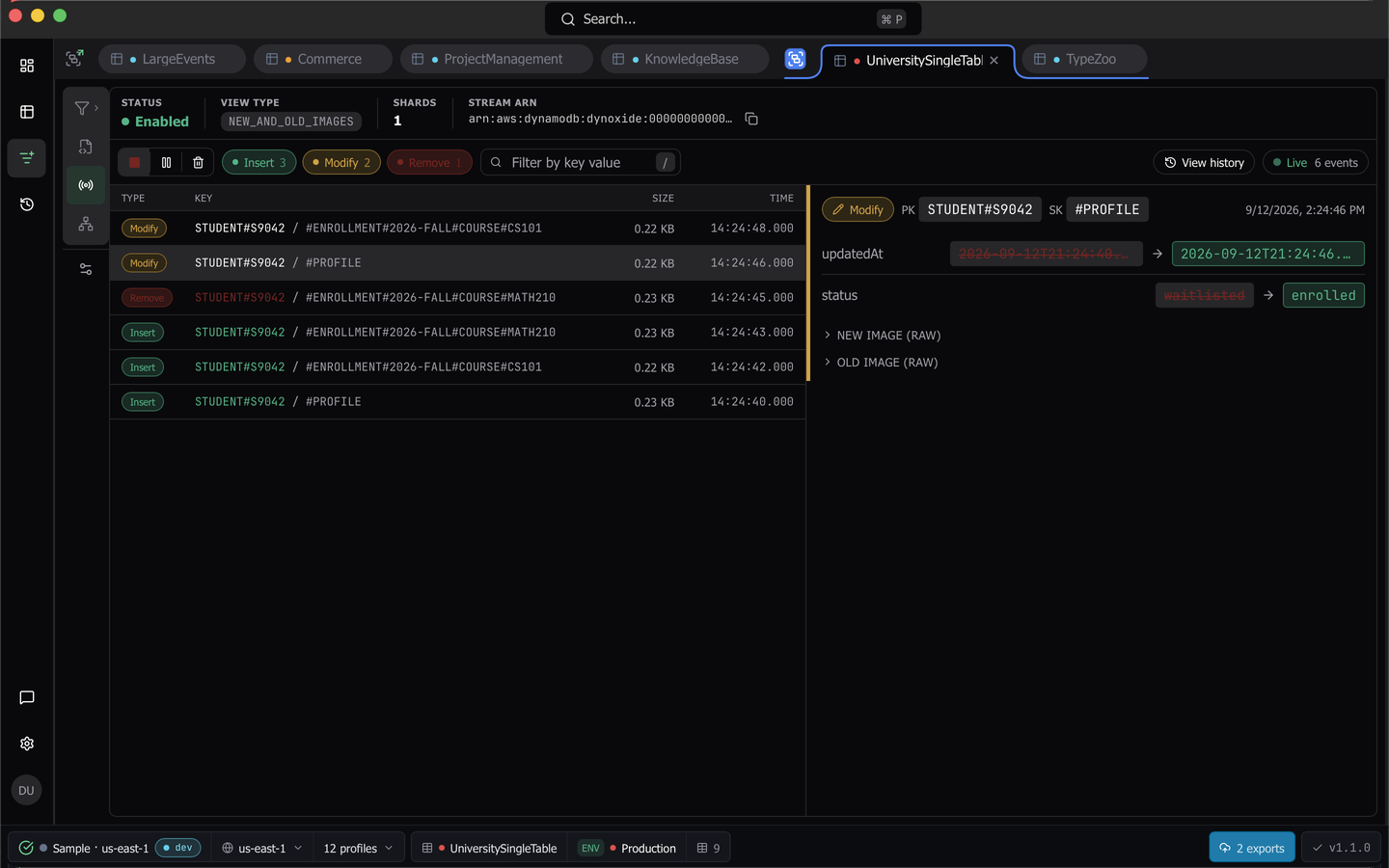Image resolution: width=1389 pixels, height=868 pixels.
Task: Open the us-east-1 region dropdown
Action: [262, 848]
